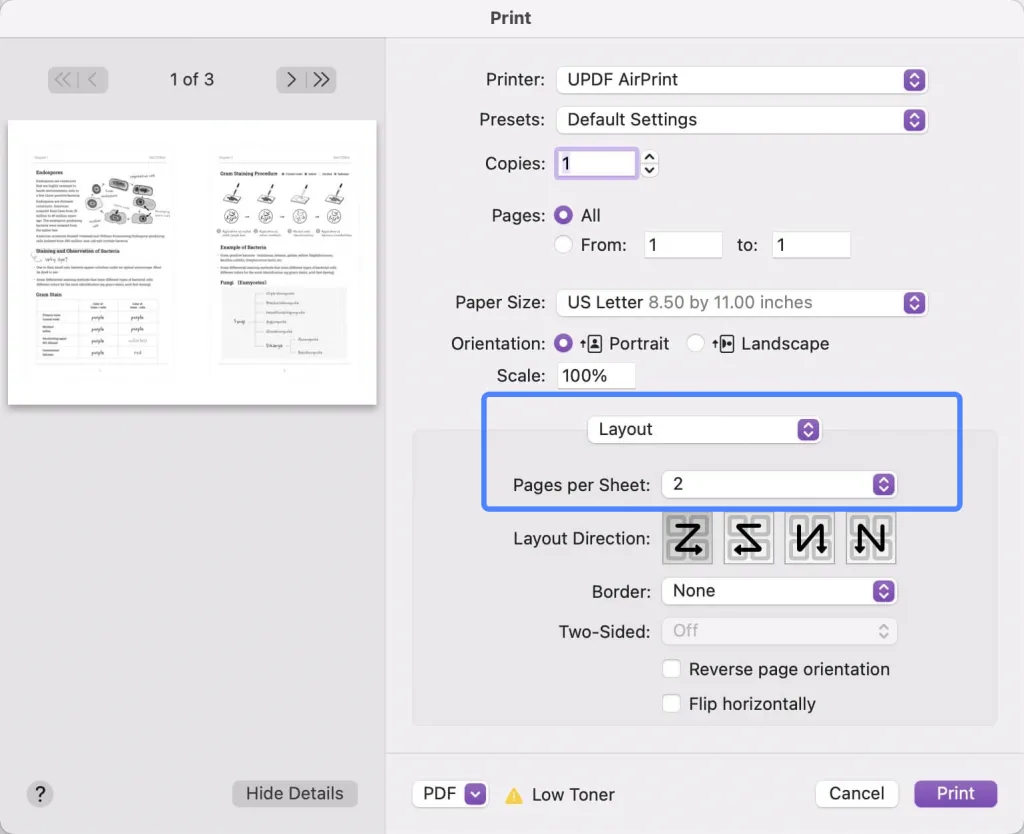Change the Pages per Sheet value
Image resolution: width=1024 pixels, height=834 pixels.
(779, 484)
